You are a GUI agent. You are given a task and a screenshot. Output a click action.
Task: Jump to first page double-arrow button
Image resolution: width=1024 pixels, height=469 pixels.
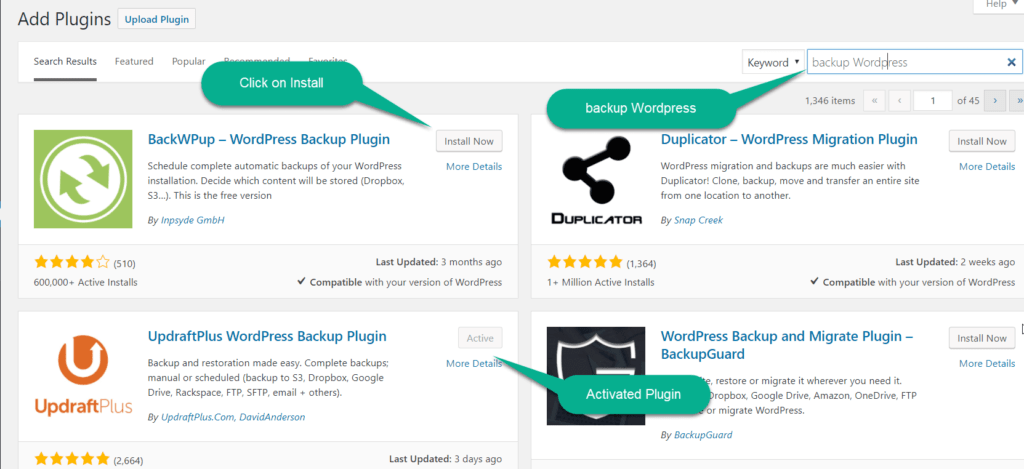(x=874, y=101)
